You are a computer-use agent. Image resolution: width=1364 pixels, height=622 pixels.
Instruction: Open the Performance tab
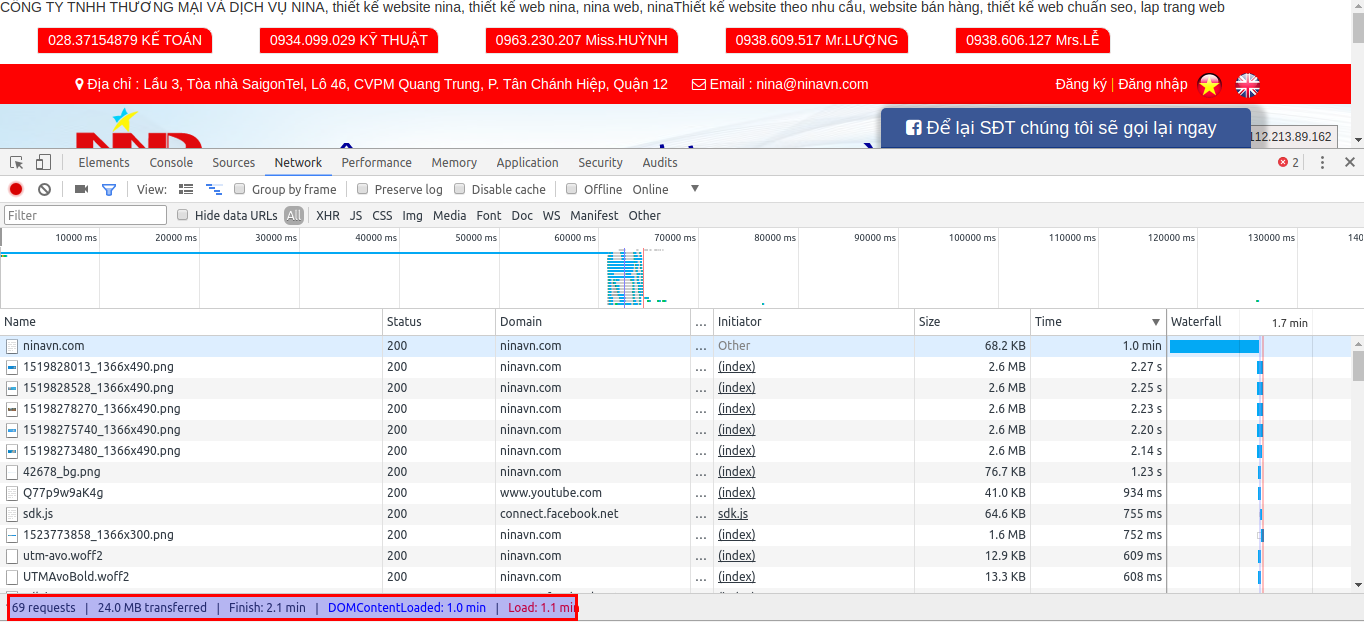point(376,162)
